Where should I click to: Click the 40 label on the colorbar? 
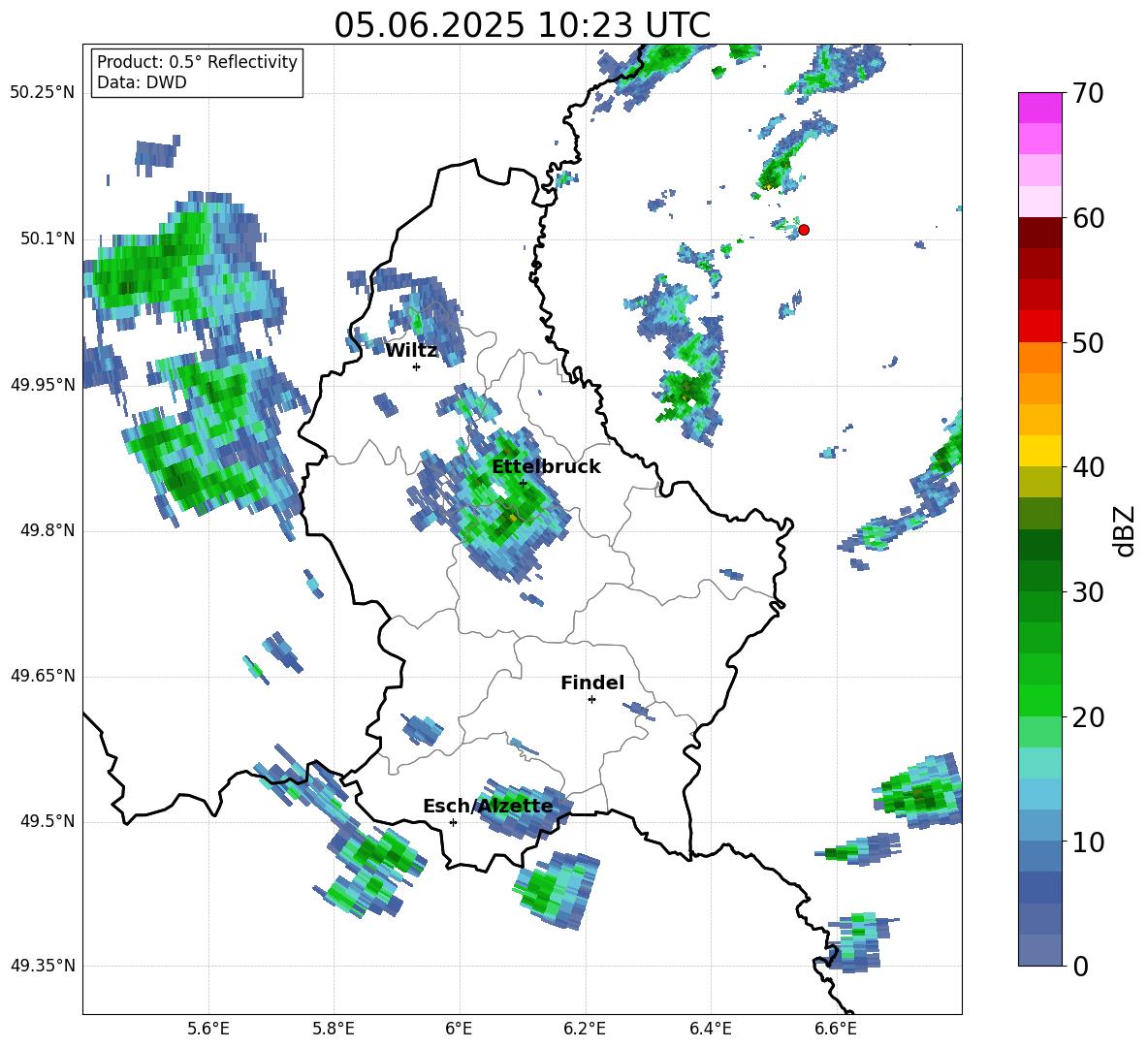click(1088, 467)
